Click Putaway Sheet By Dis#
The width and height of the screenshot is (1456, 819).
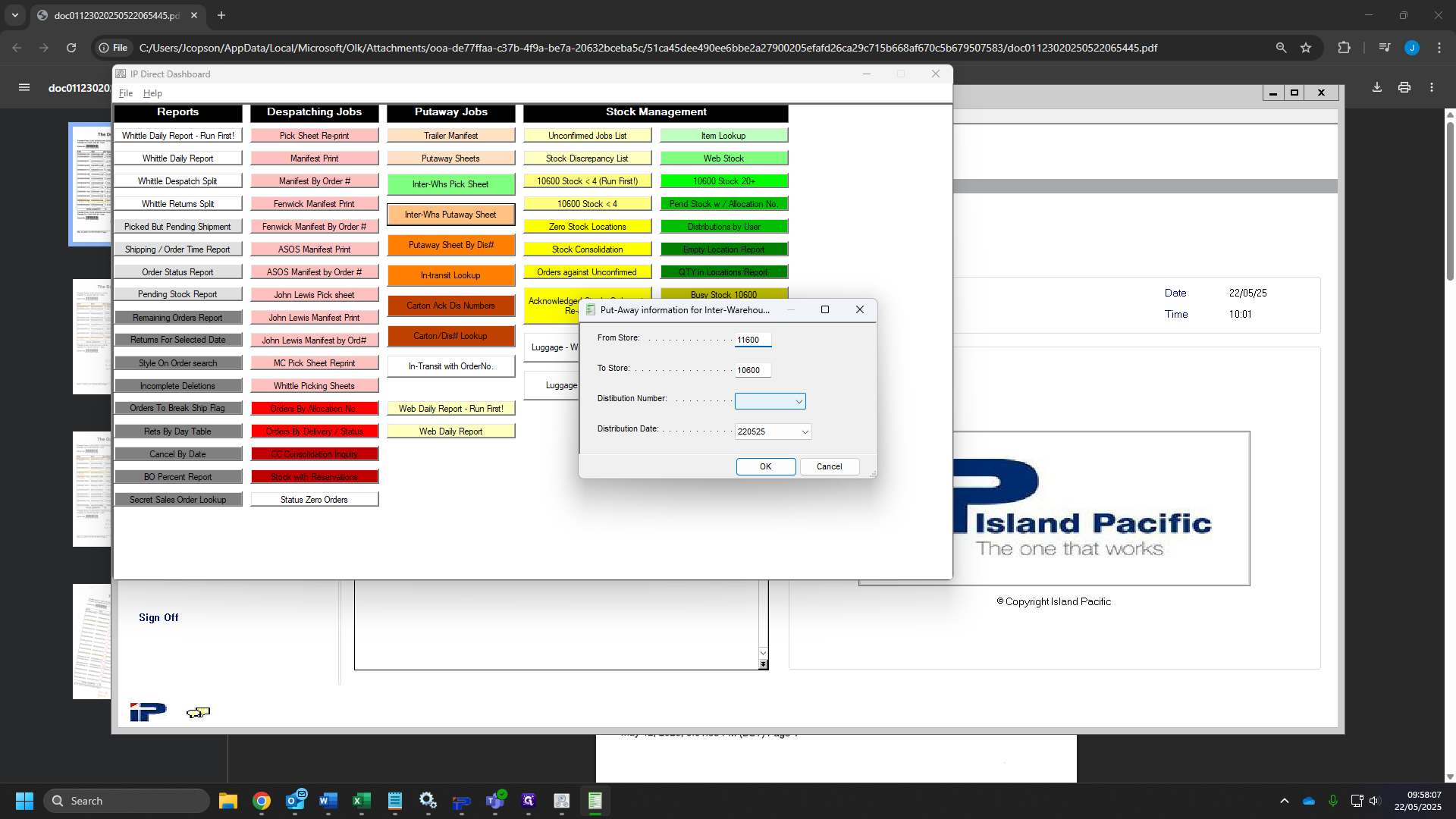coord(450,245)
